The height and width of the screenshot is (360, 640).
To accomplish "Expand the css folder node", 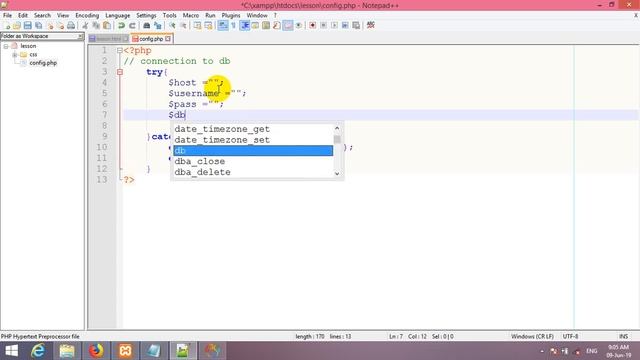I will [x=15, y=54].
